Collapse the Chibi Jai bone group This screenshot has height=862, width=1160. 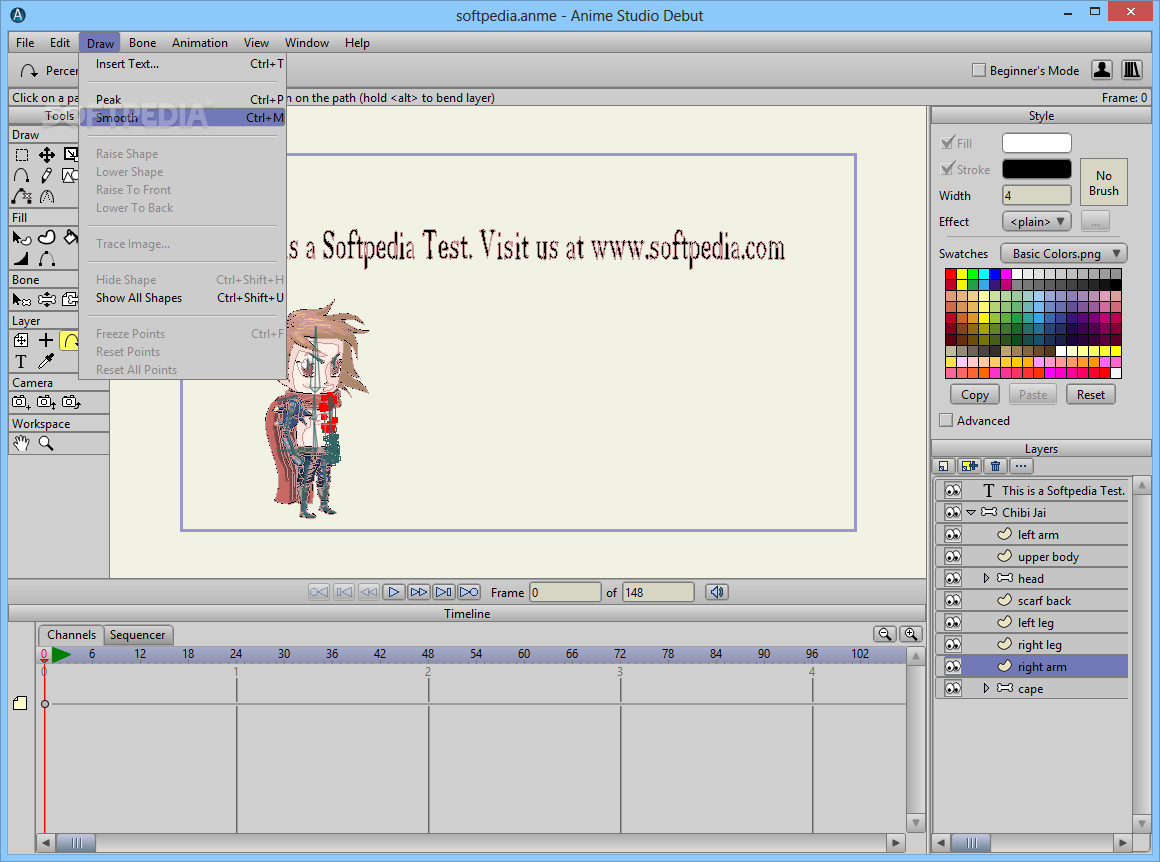[971, 512]
